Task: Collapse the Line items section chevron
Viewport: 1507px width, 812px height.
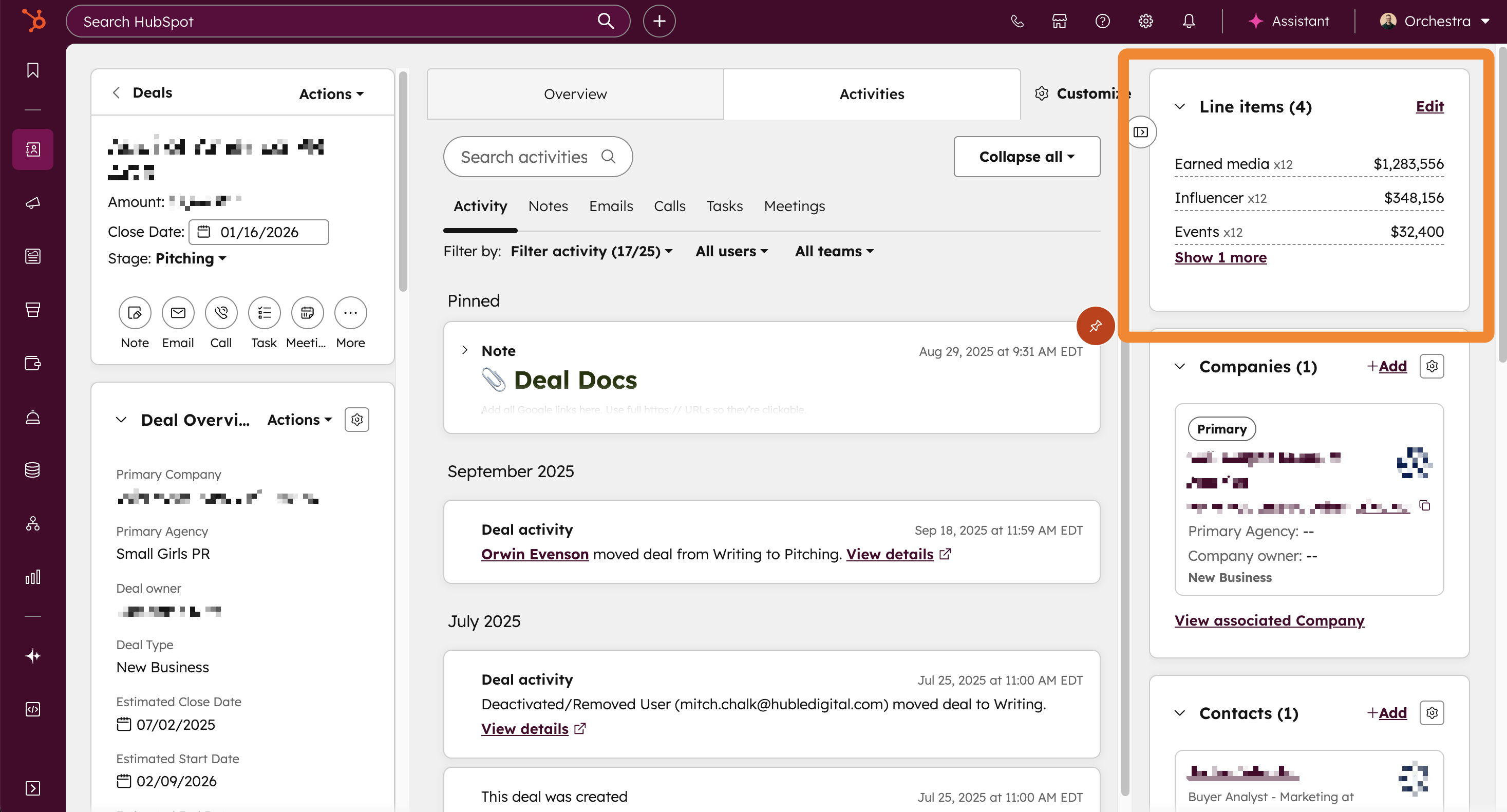Action: pos(1179,106)
